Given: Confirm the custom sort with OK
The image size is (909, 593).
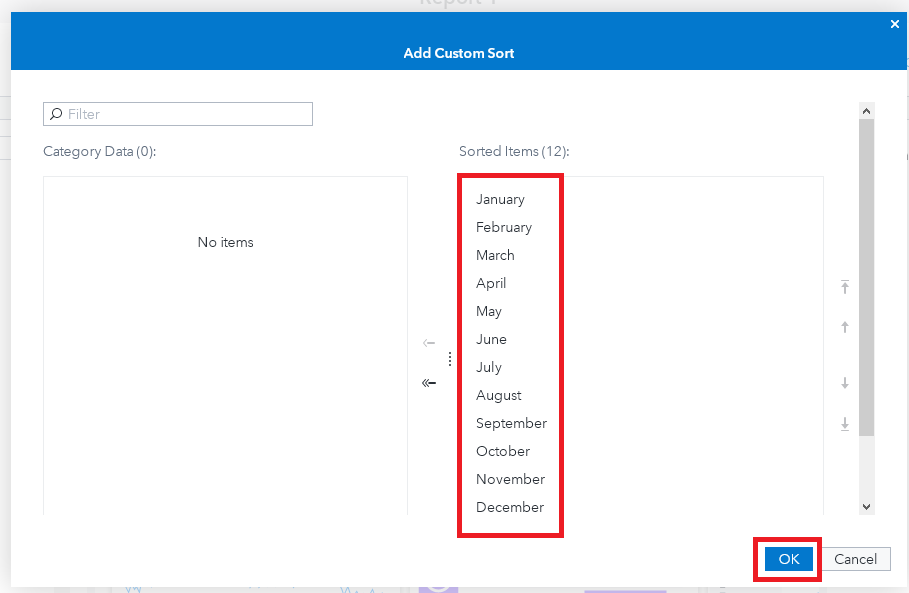Looking at the screenshot, I should (788, 559).
